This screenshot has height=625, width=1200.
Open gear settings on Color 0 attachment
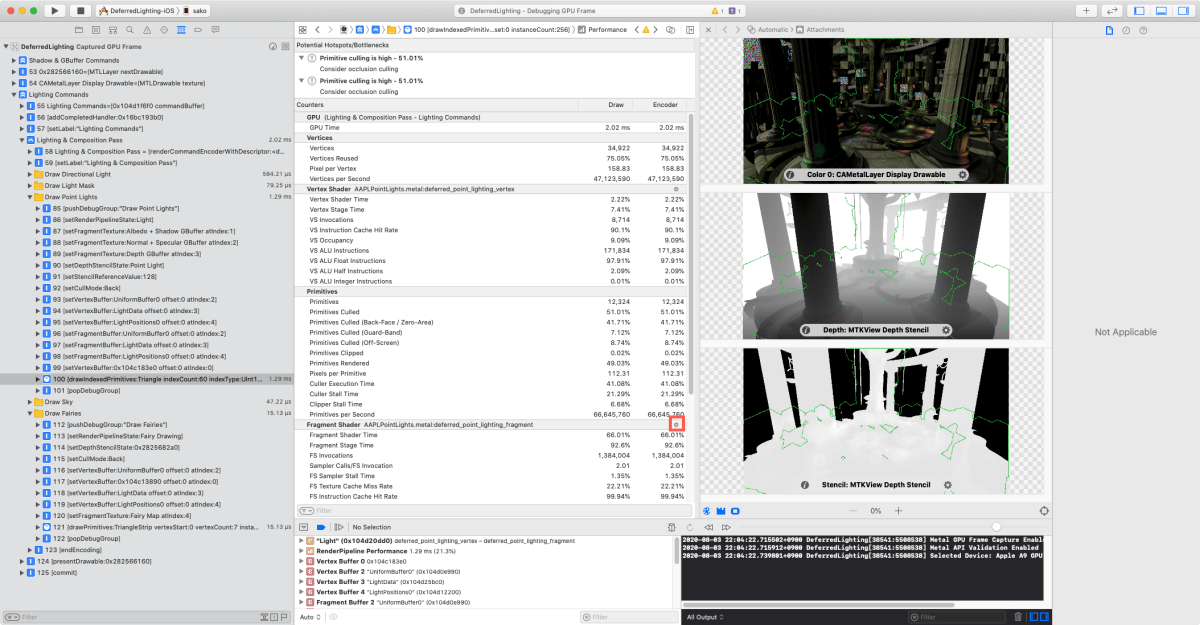tap(962, 174)
